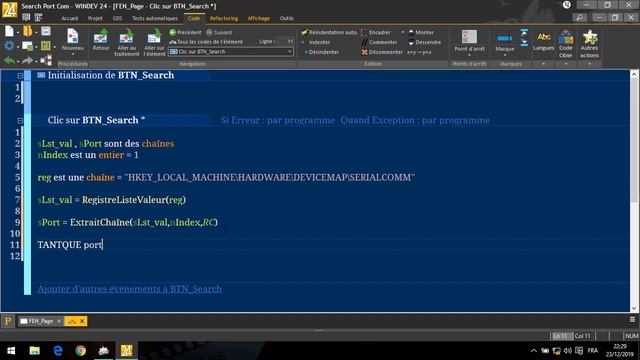This screenshot has height=360, width=640.
Task: Show Tous les codes de l'élément
Action: tap(206, 42)
